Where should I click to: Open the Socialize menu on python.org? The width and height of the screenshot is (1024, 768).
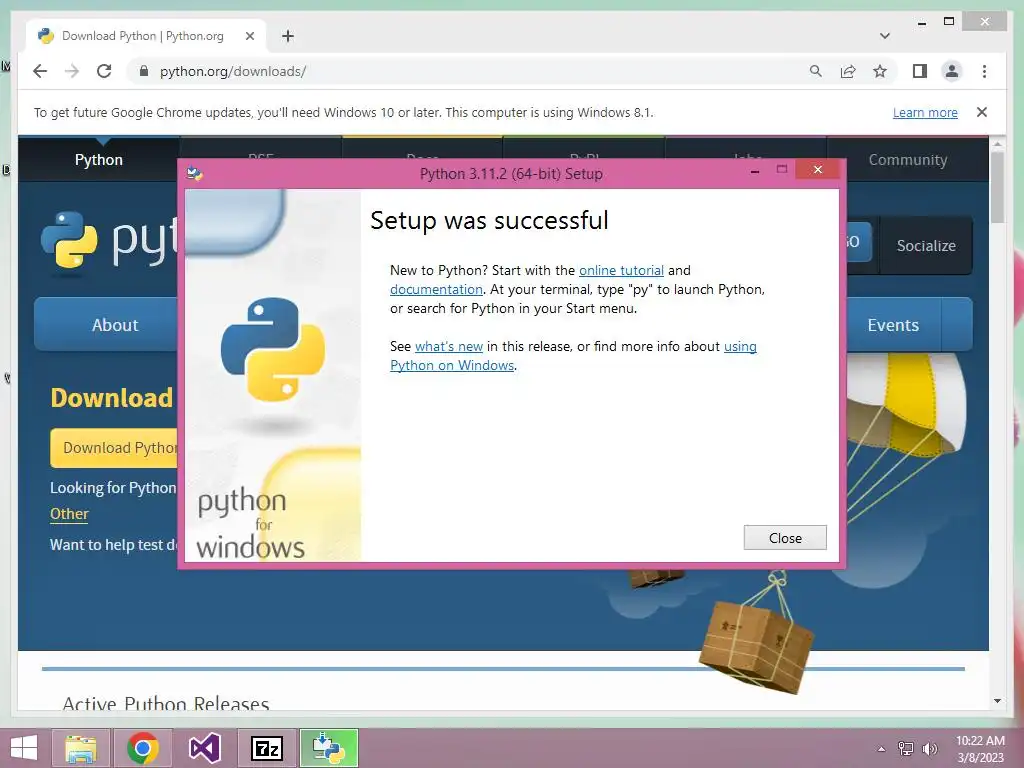[926, 246]
